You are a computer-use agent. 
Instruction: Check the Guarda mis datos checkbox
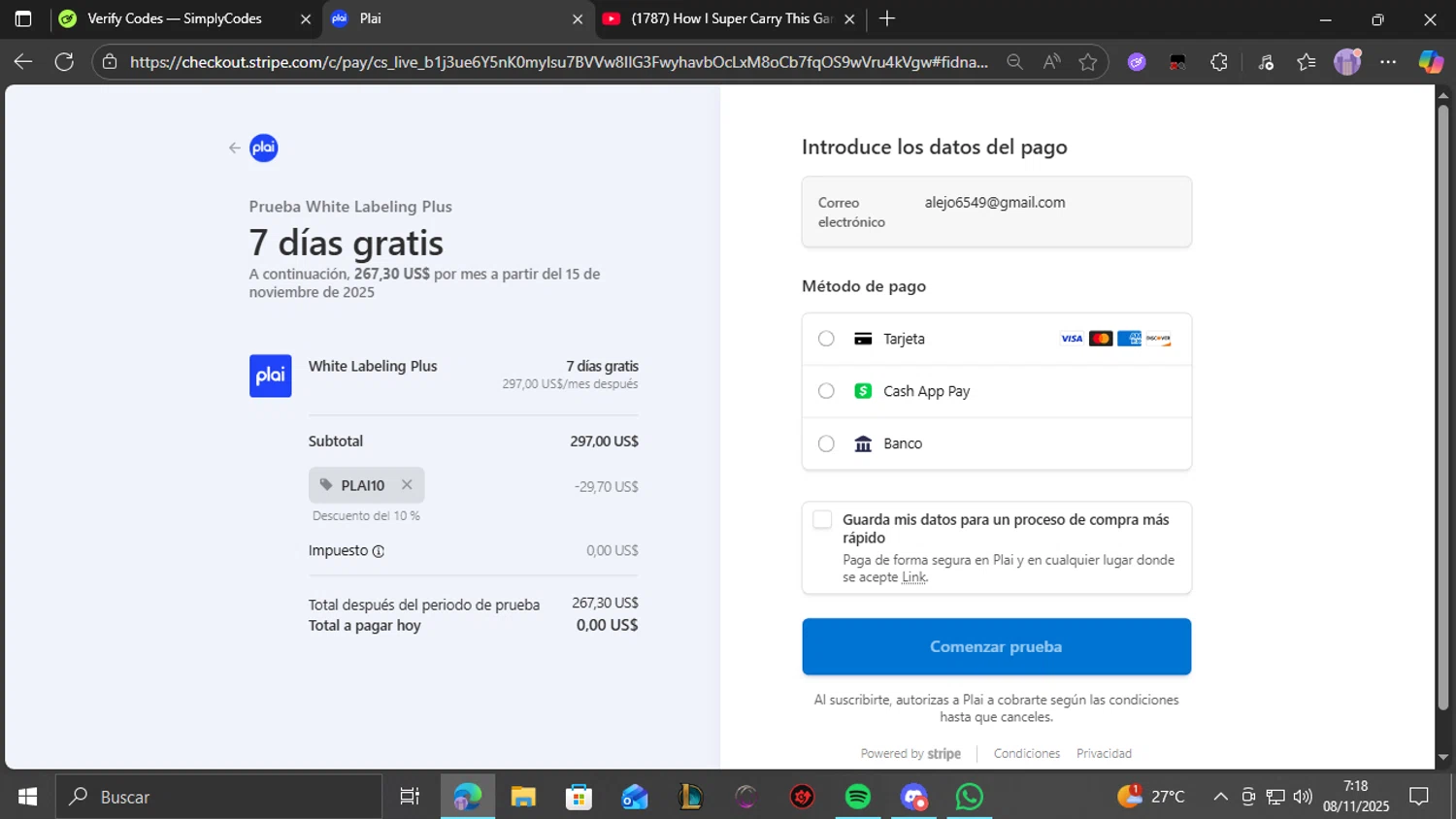[x=822, y=519]
